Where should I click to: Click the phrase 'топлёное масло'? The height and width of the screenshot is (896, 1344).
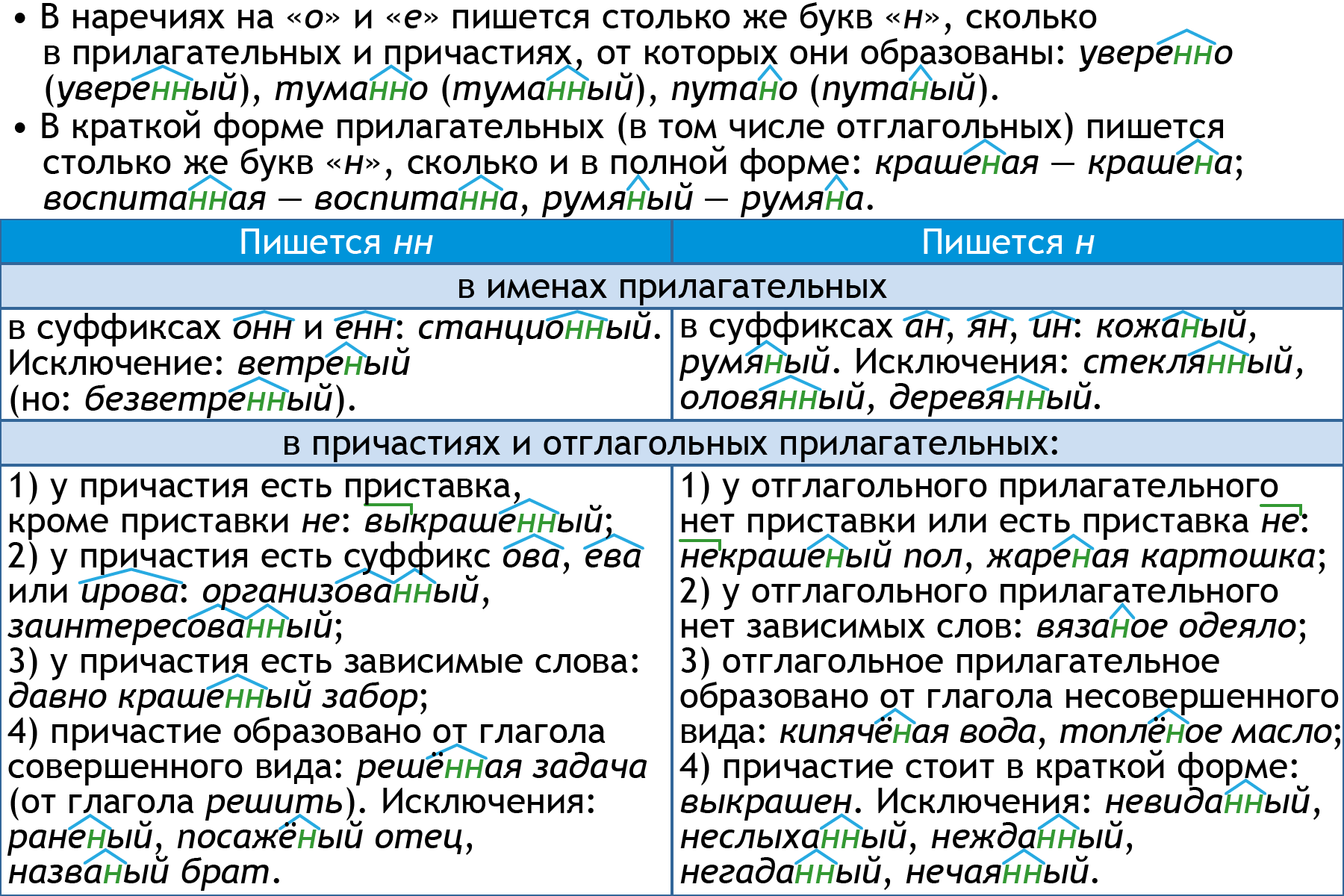[x=1196, y=732]
